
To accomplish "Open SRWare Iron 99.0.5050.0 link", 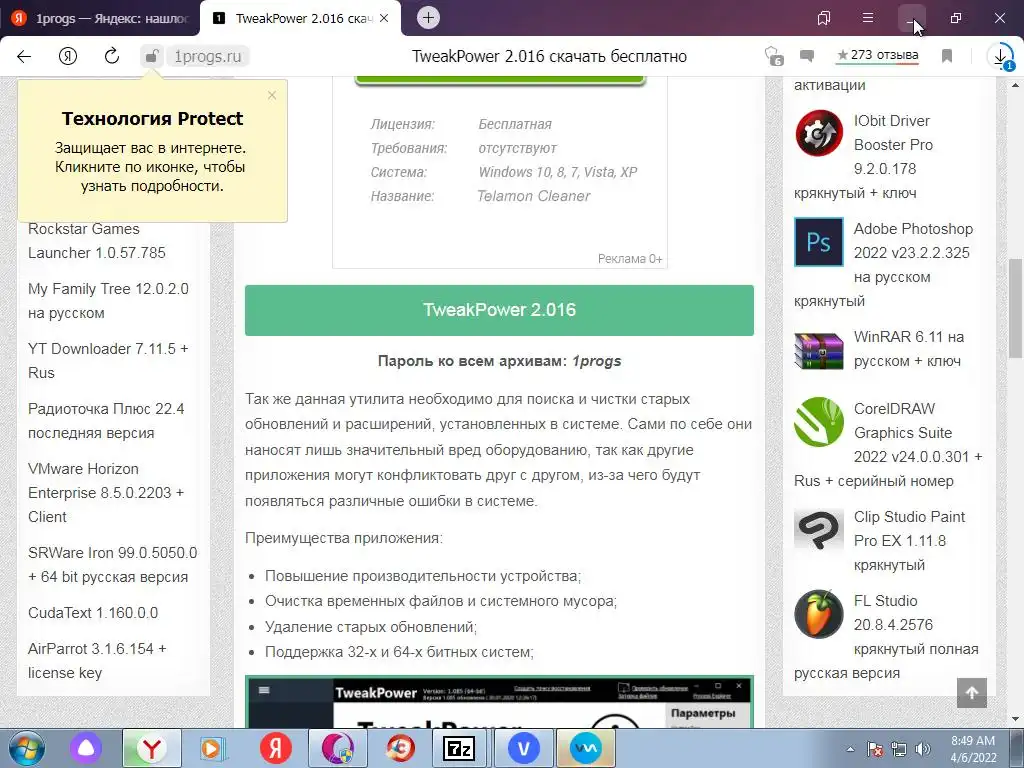I will click(112, 565).
